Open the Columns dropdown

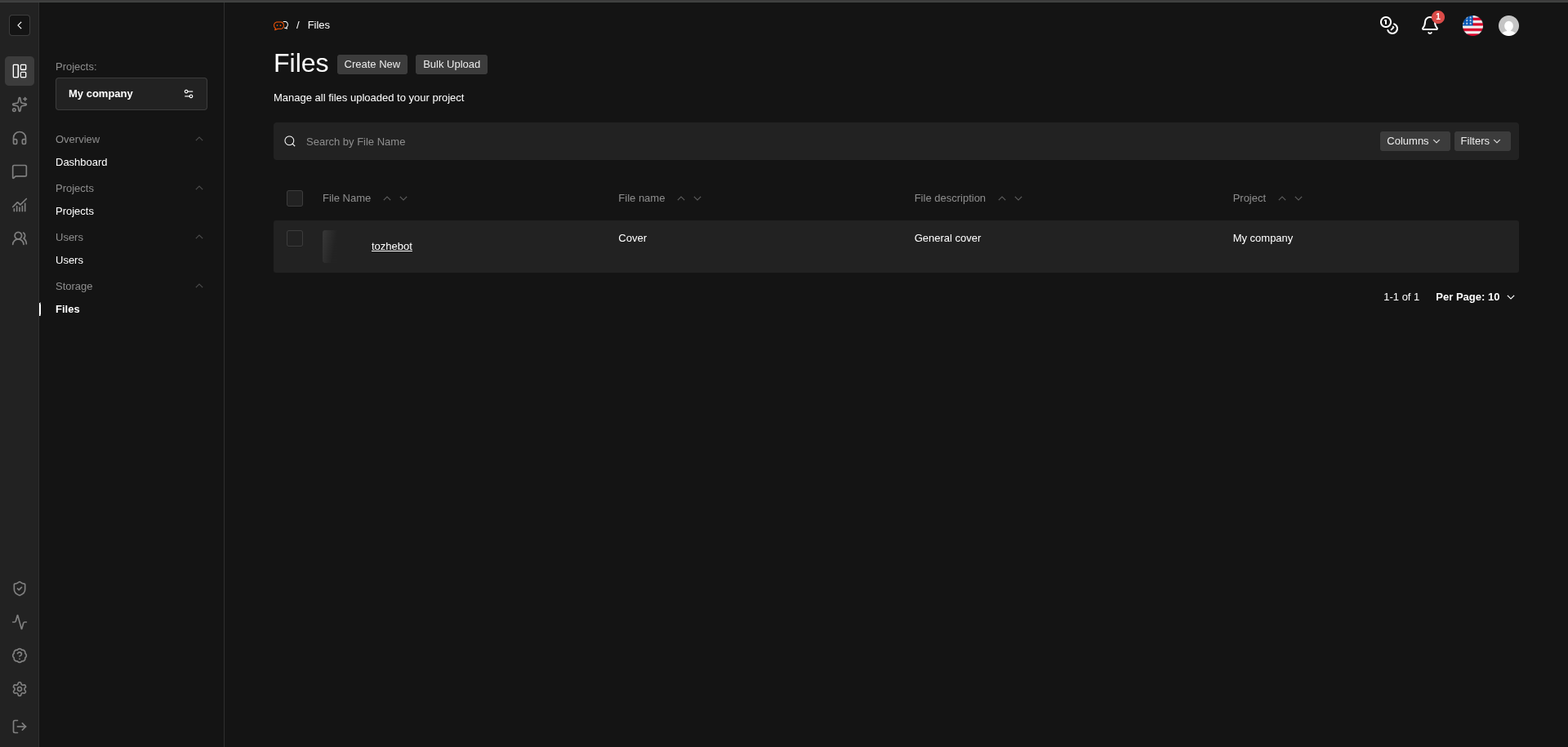1414,141
